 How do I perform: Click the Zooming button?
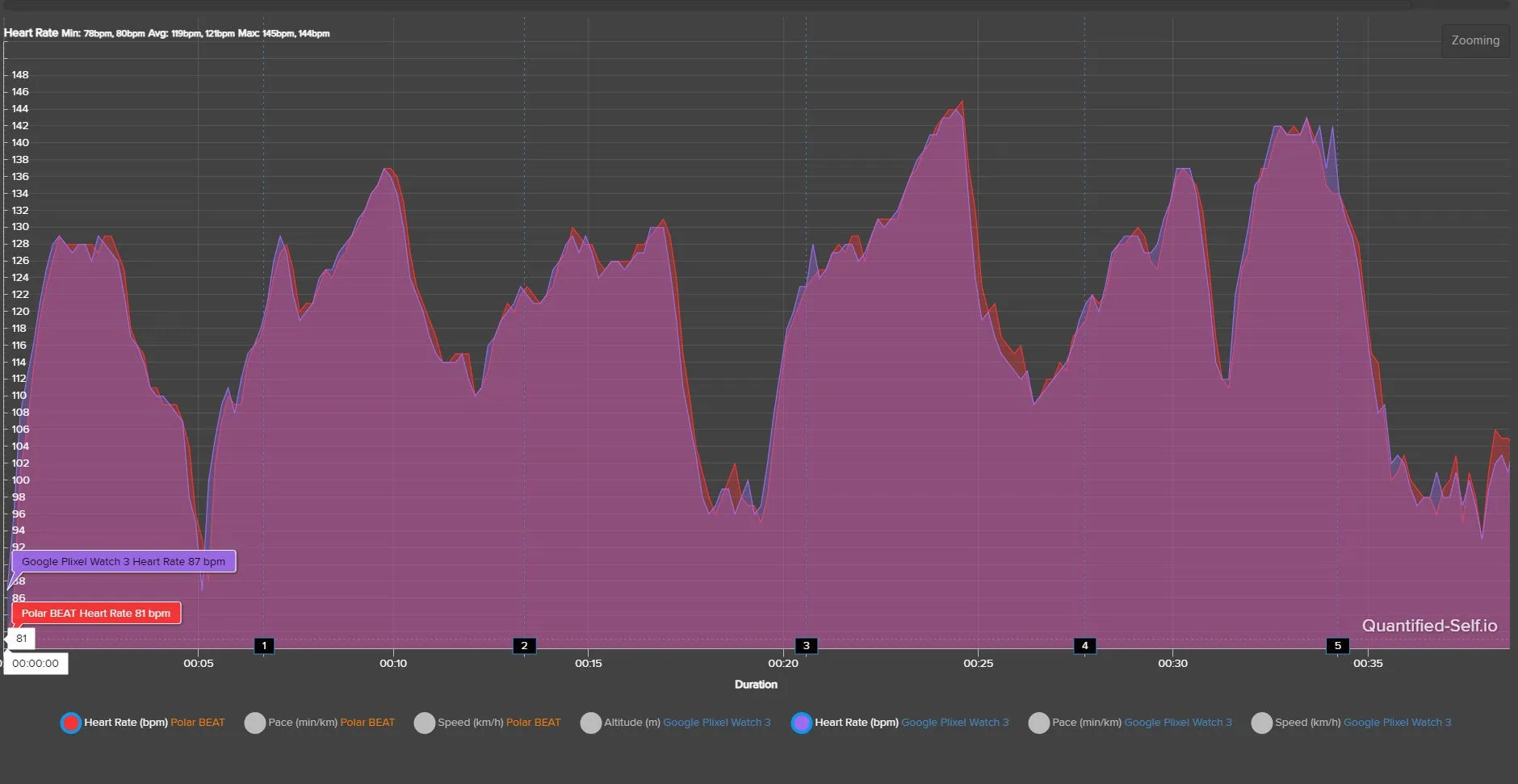(x=1474, y=40)
